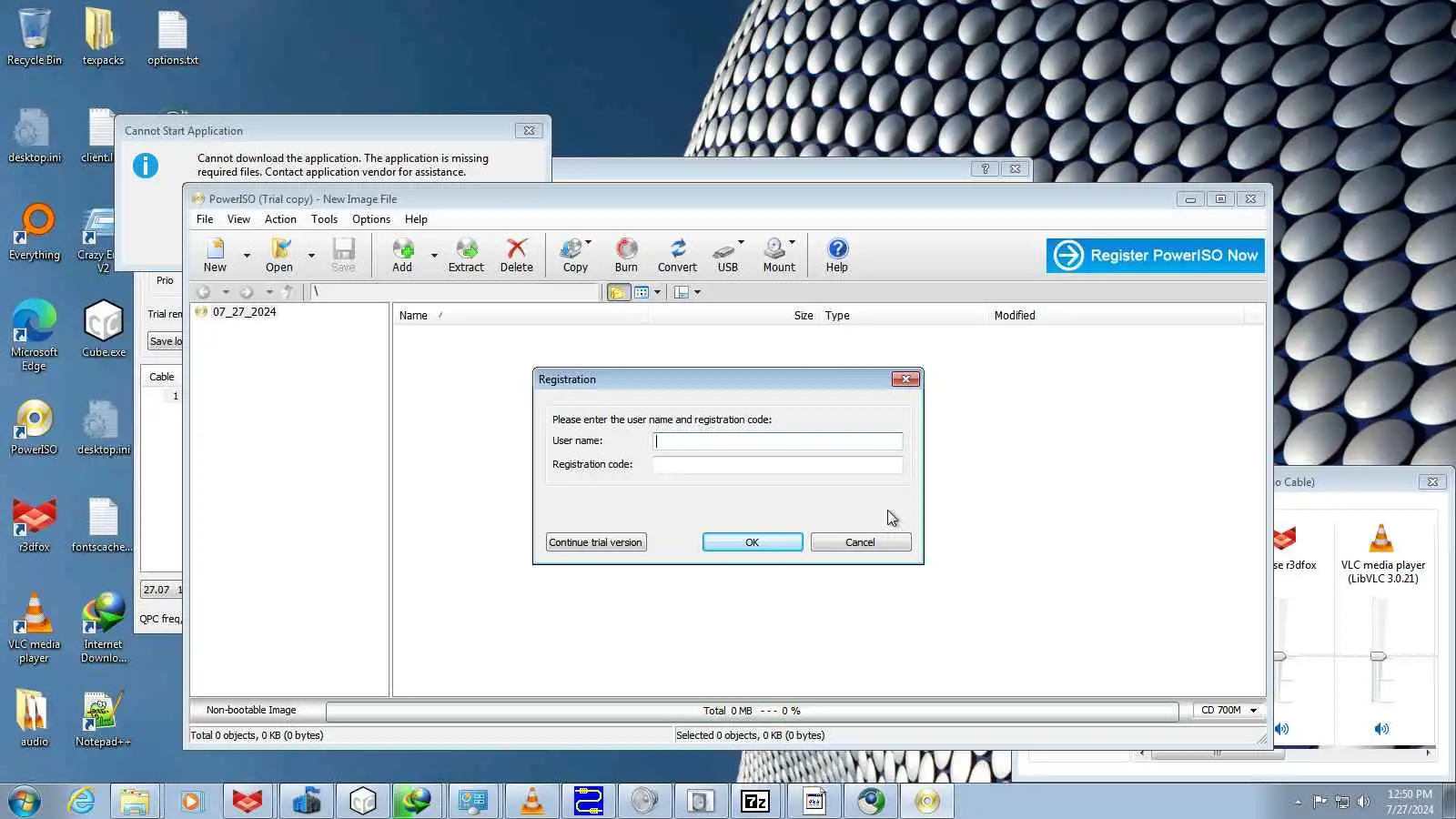The height and width of the screenshot is (819, 1456).
Task: Mute r3dfox in the volume mixer
Action: pos(1282,729)
